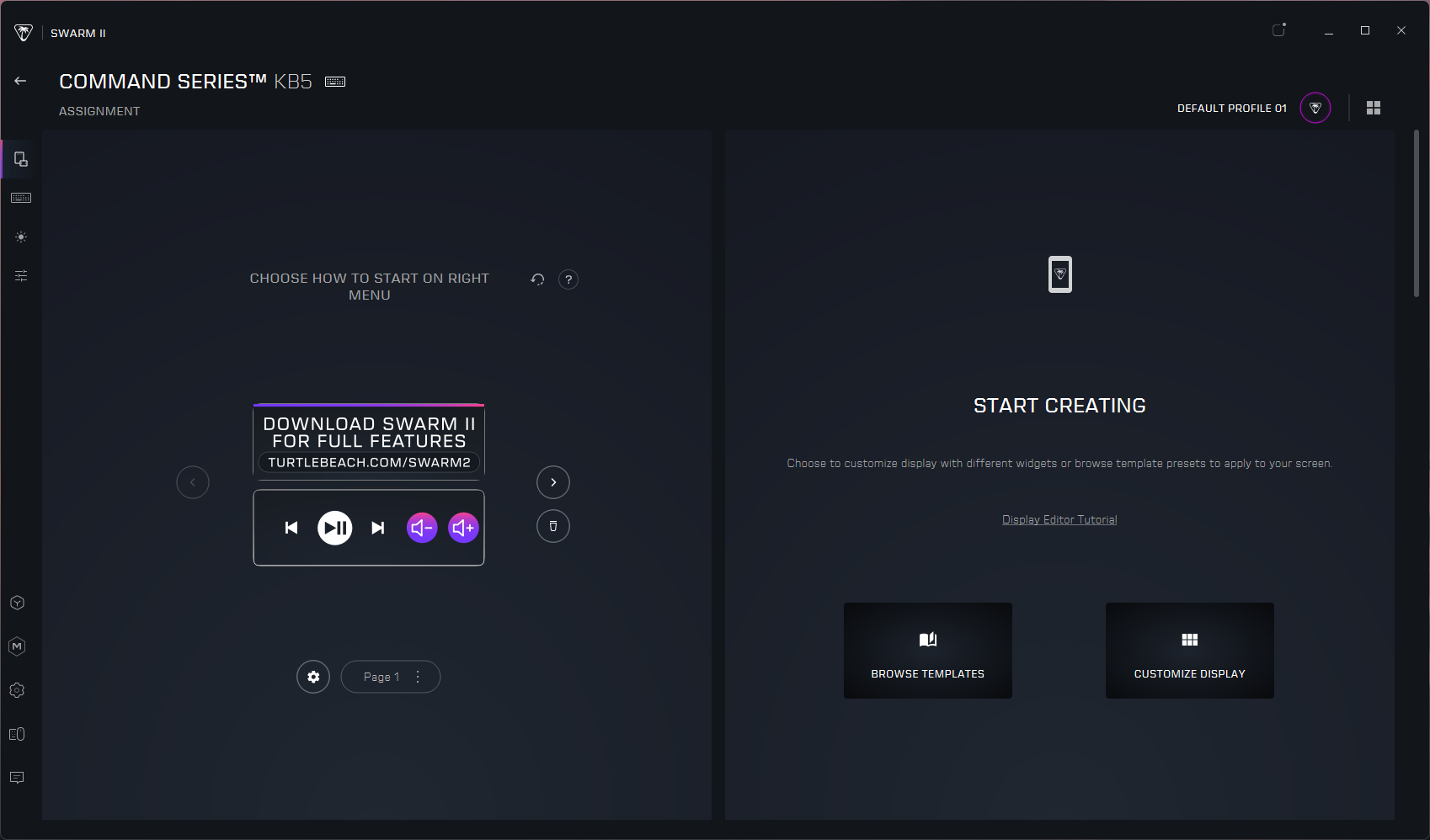Switch to the keyboard key assignment tab
Image resolution: width=1430 pixels, height=840 pixels.
[x=21, y=198]
